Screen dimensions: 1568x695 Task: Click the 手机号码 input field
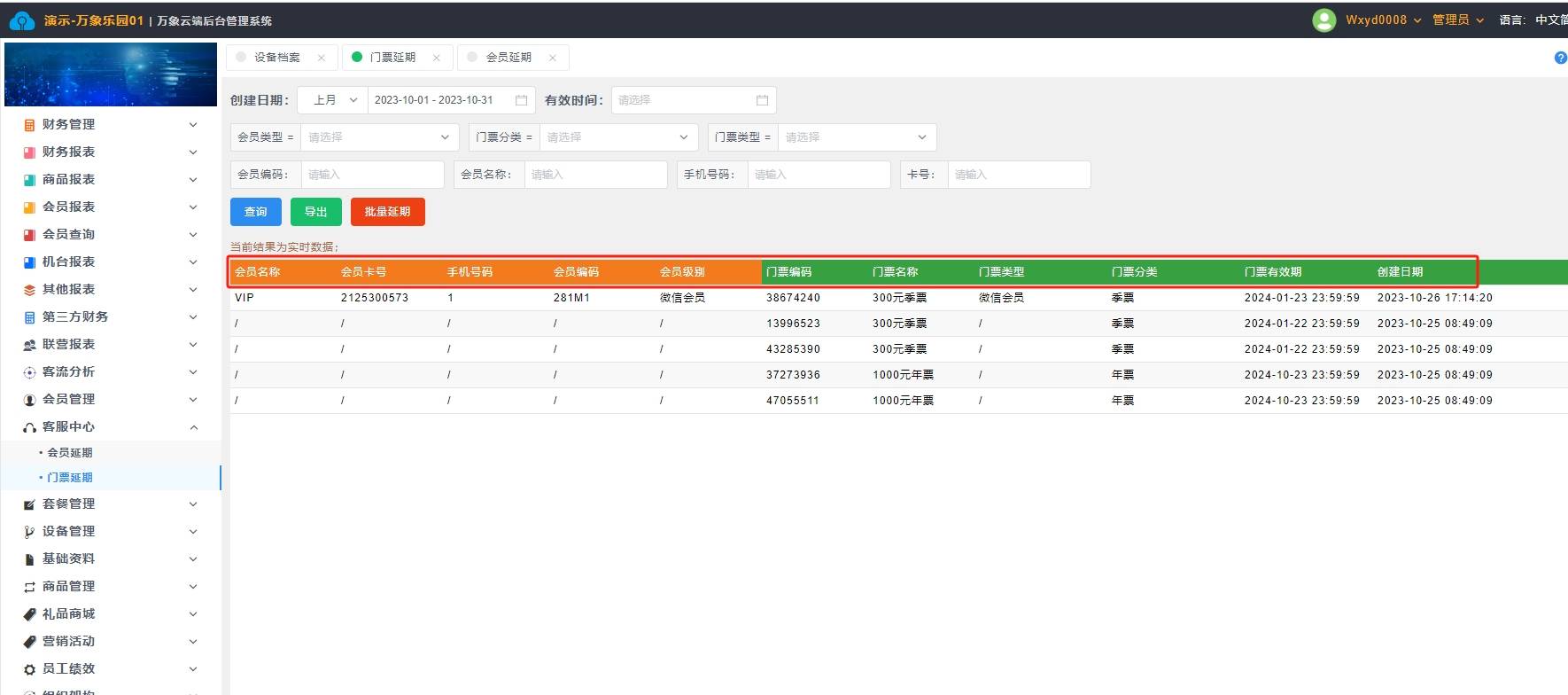pos(819,175)
